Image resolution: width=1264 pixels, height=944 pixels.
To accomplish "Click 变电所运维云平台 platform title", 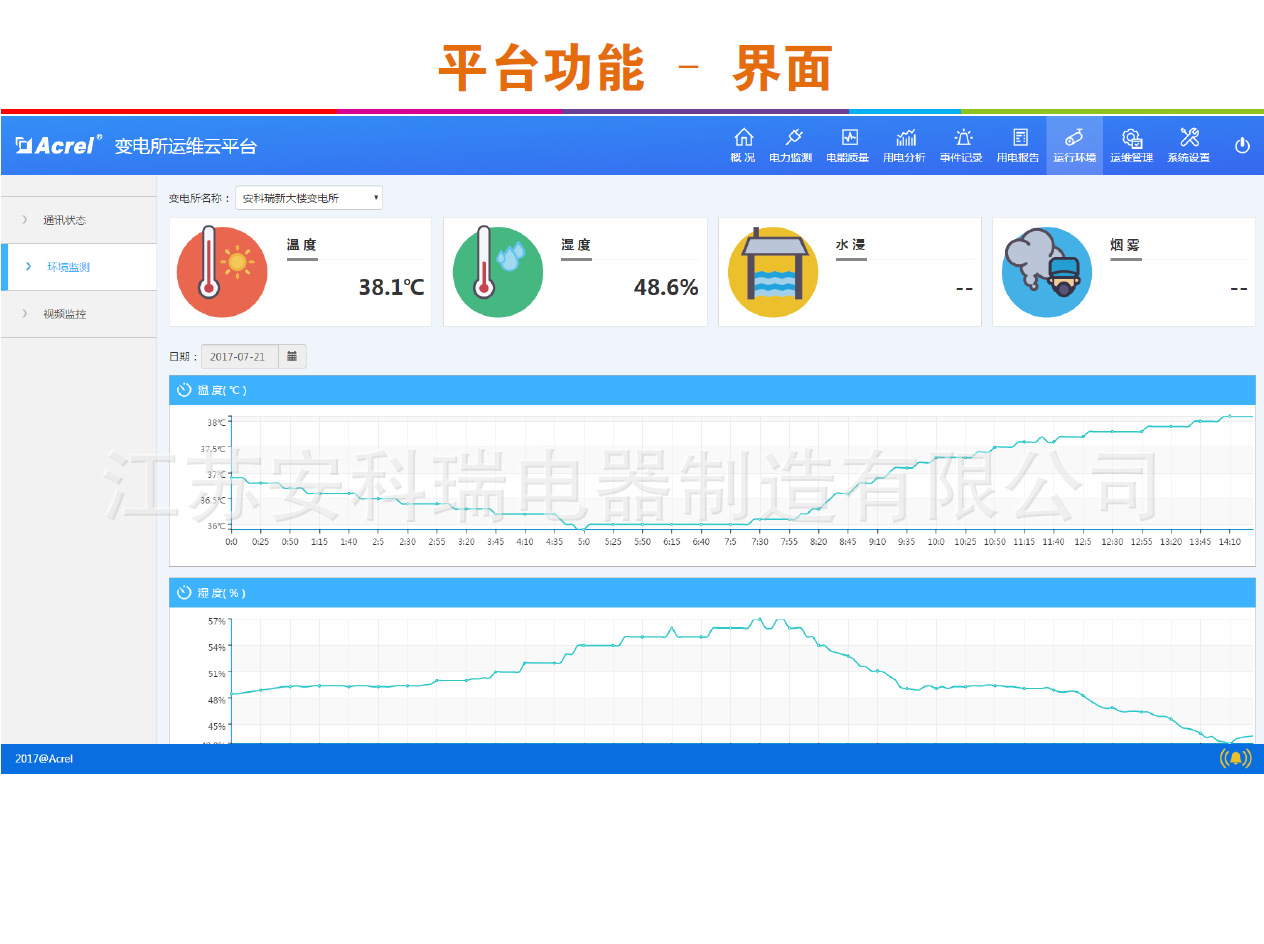I will pos(186,146).
